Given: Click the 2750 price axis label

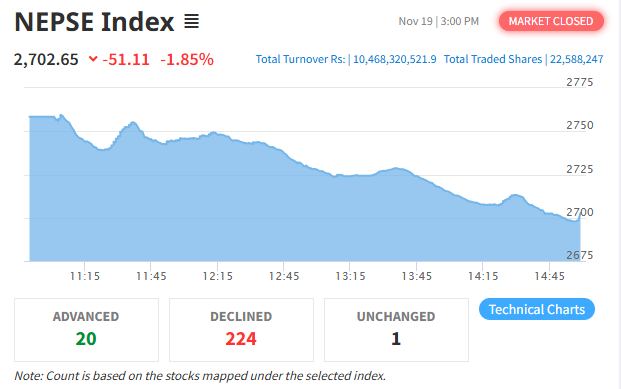Looking at the screenshot, I should [580, 125].
